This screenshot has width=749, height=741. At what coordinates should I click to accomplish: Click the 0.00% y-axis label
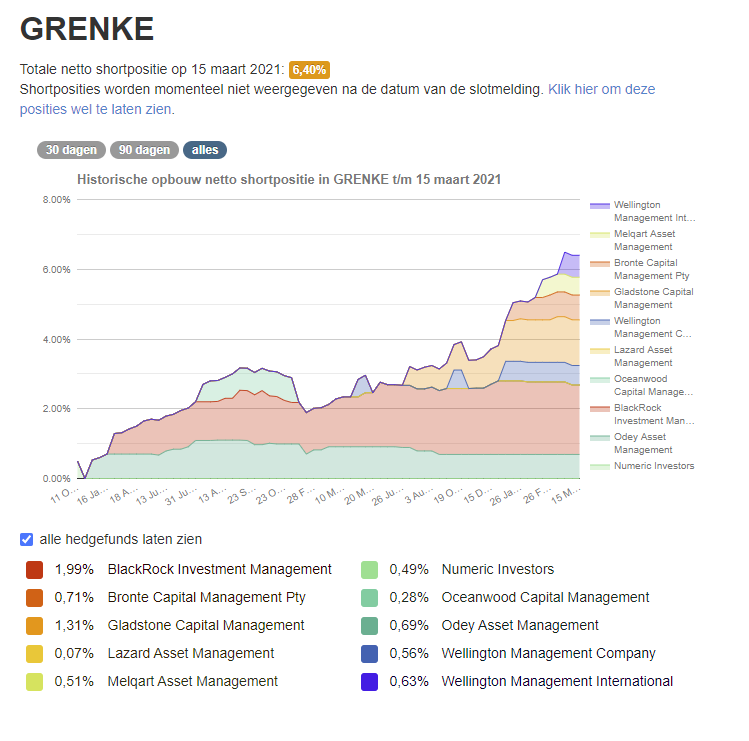[x=56, y=479]
